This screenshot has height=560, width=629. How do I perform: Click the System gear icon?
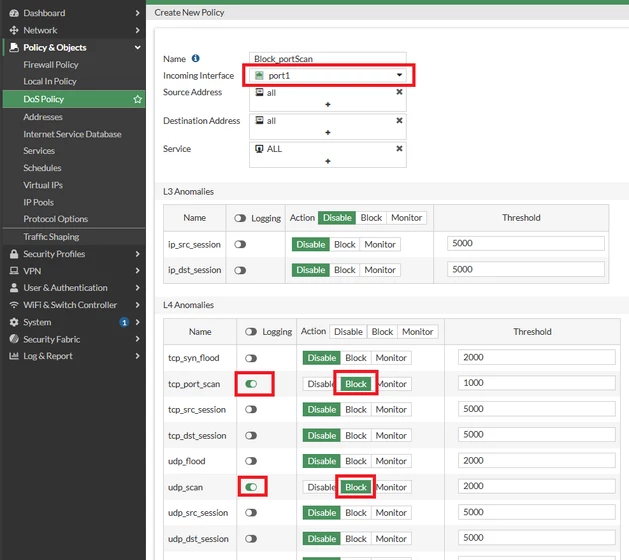click(14, 322)
